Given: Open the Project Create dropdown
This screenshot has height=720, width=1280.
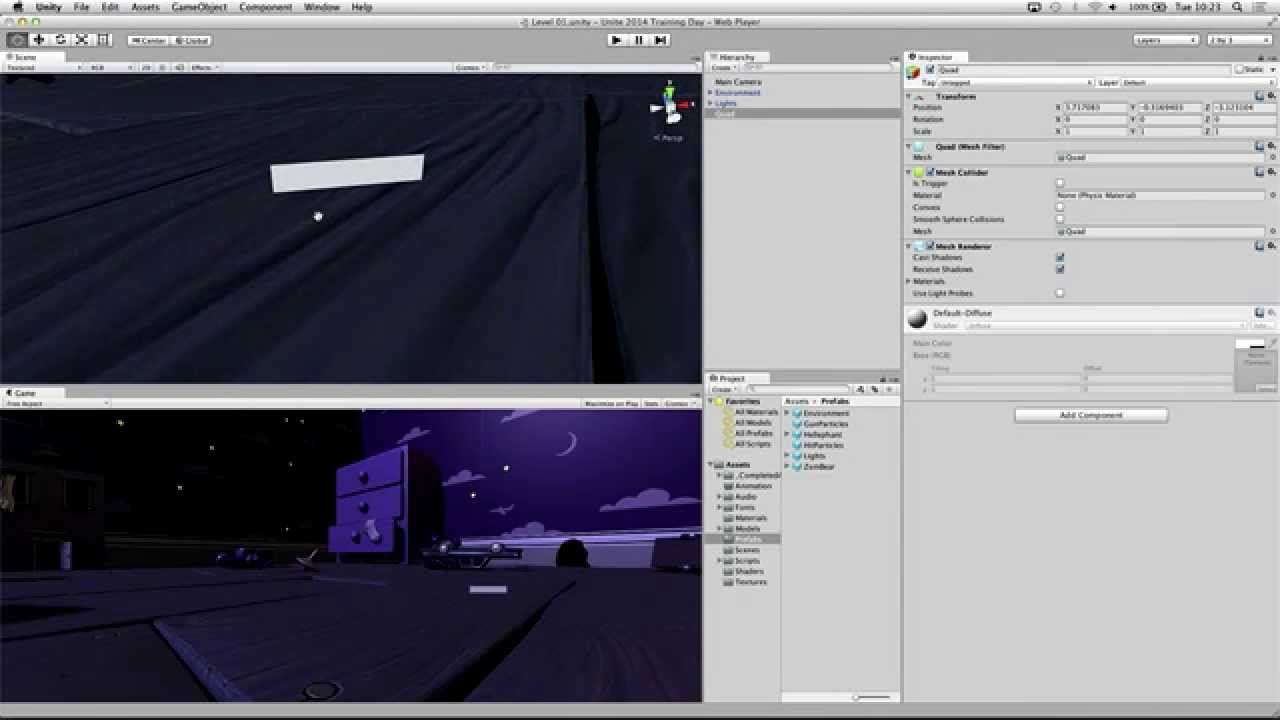Looking at the screenshot, I should tap(723, 389).
